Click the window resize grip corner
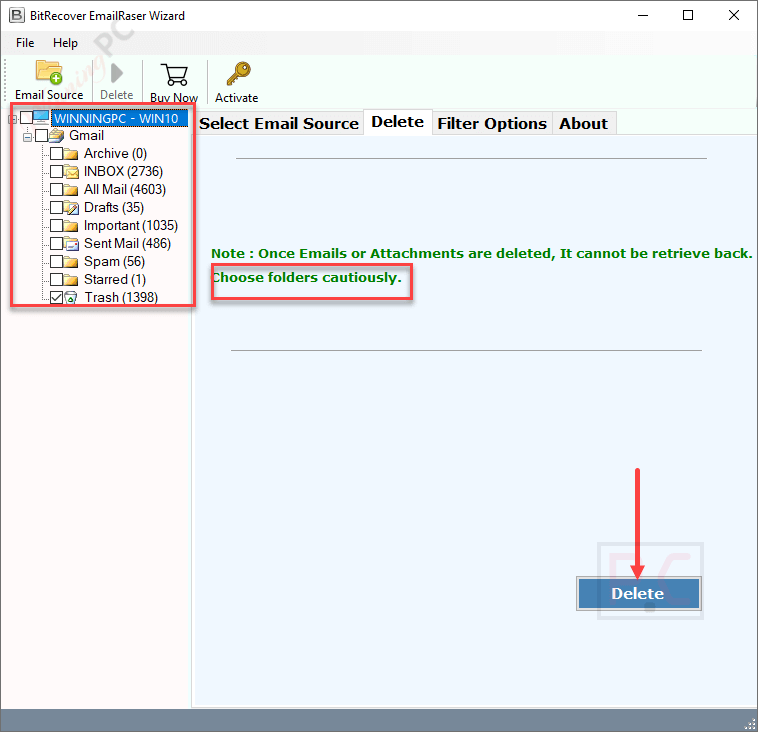The width and height of the screenshot is (758, 732). point(750,724)
